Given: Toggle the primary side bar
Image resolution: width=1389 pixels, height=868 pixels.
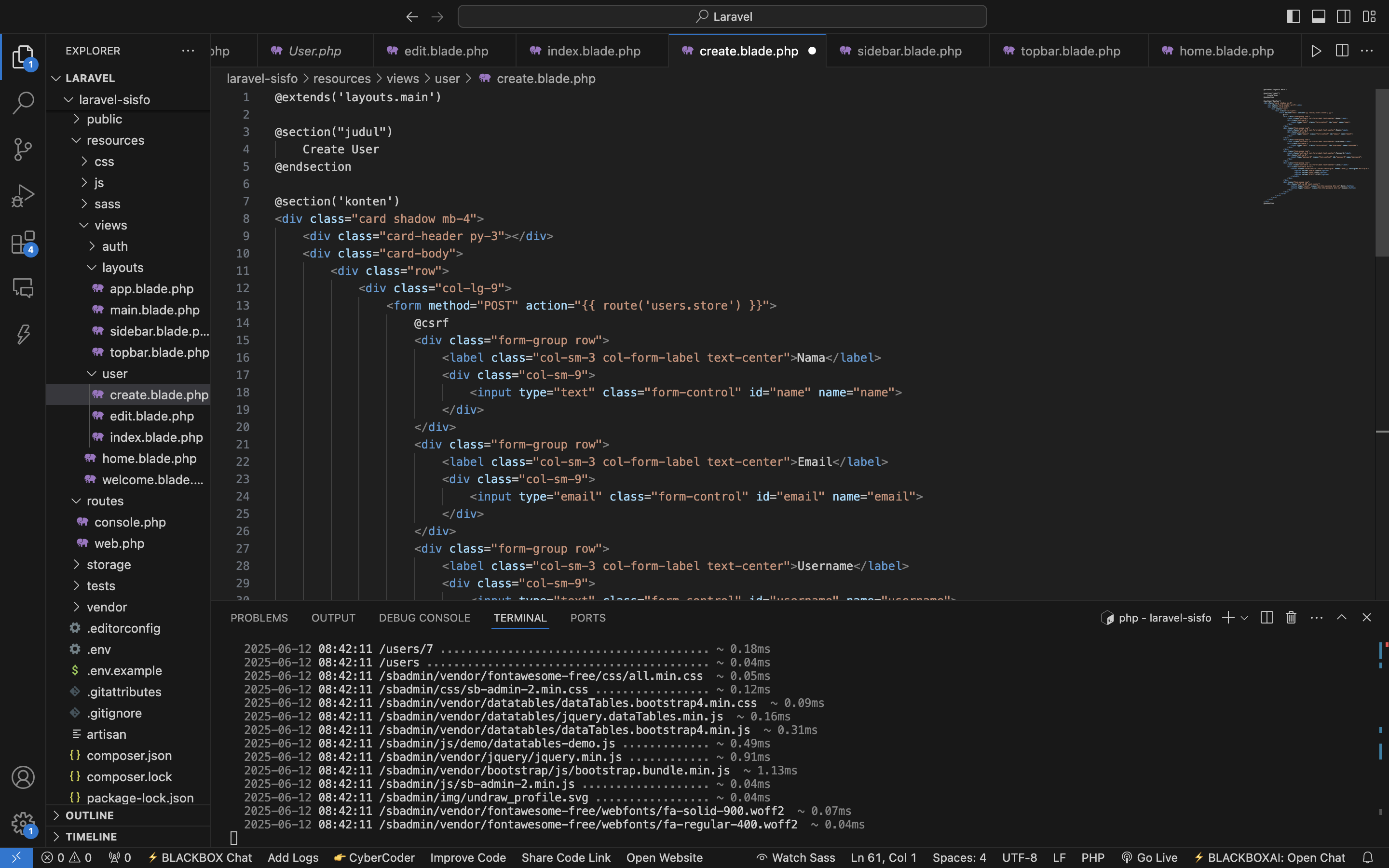Looking at the screenshot, I should tap(1293, 16).
